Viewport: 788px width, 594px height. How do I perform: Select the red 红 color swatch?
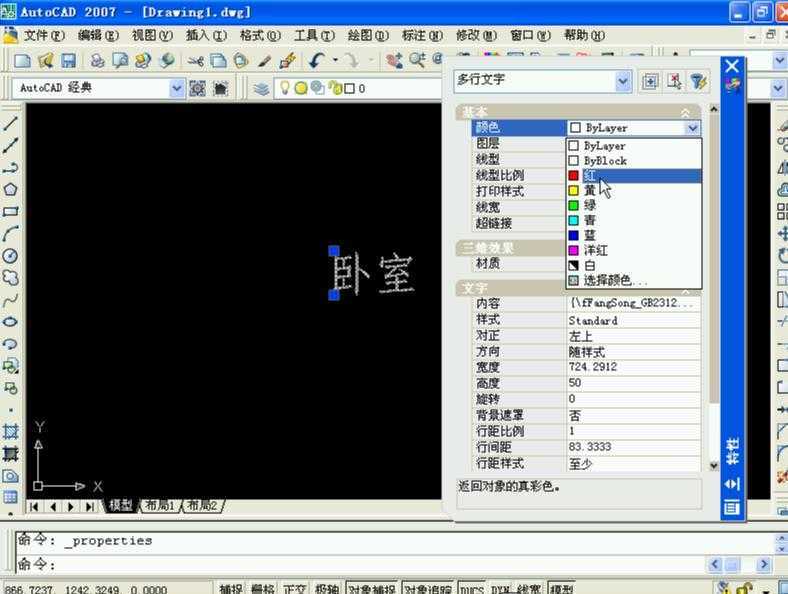coord(573,175)
